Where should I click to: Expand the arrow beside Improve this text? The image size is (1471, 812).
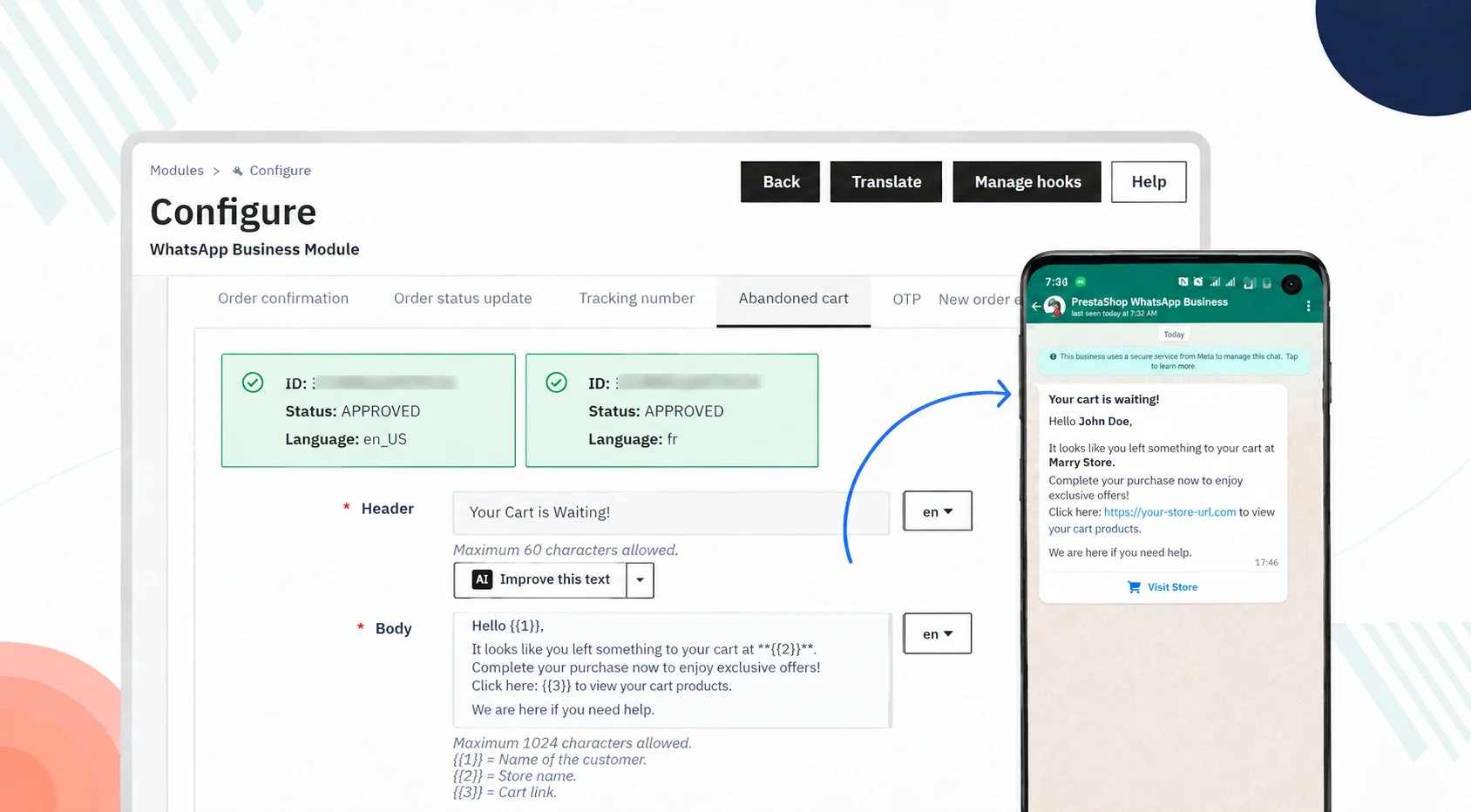640,580
